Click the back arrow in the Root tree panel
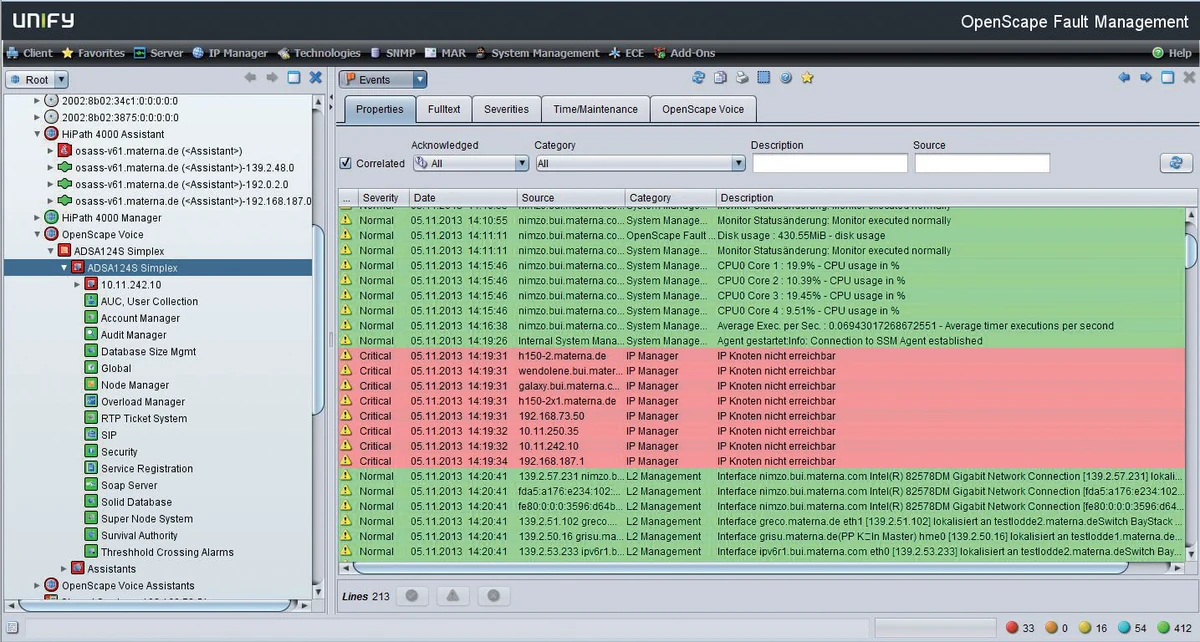1200x642 pixels. click(x=250, y=78)
